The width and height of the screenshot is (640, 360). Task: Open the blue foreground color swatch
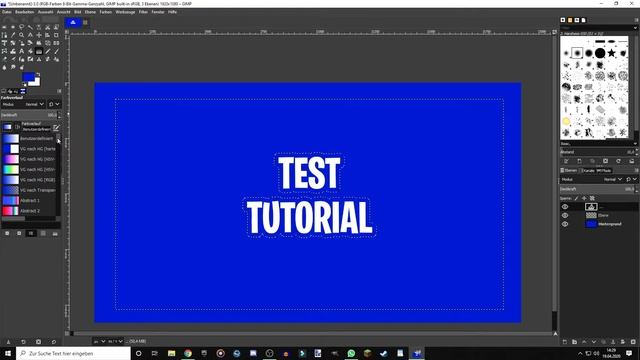(28, 77)
